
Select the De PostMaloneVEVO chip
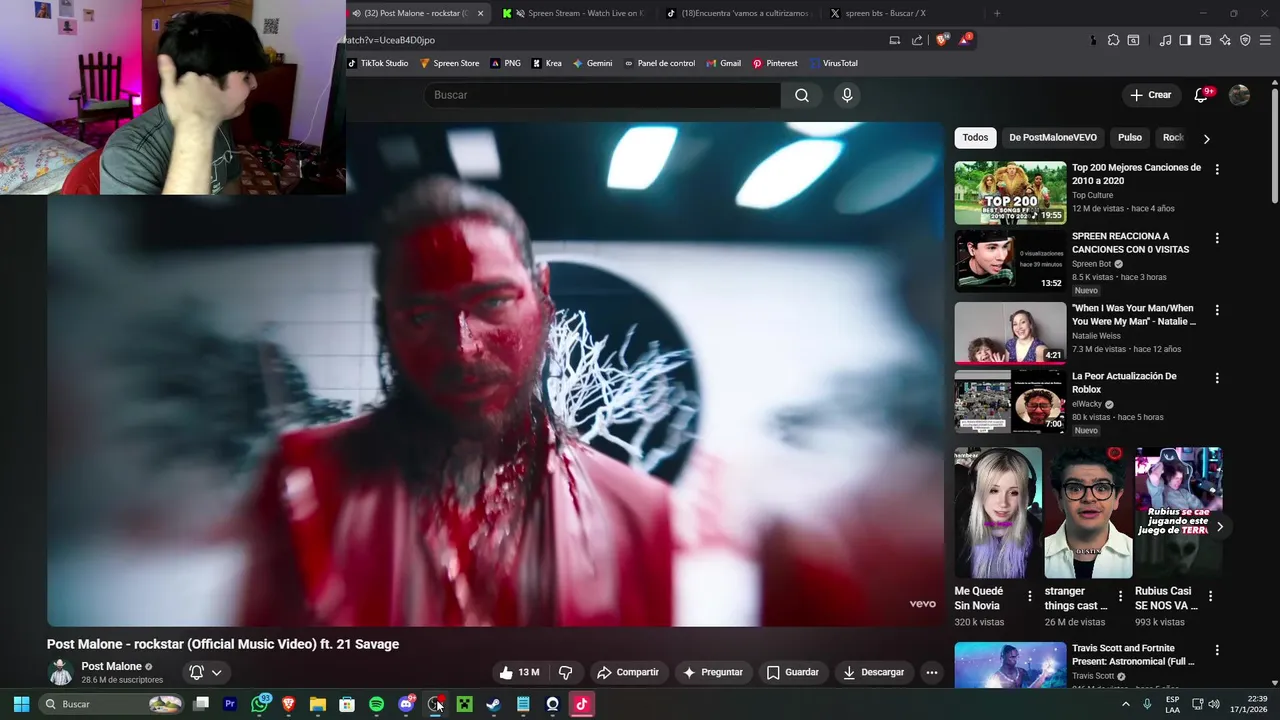[x=1052, y=138]
